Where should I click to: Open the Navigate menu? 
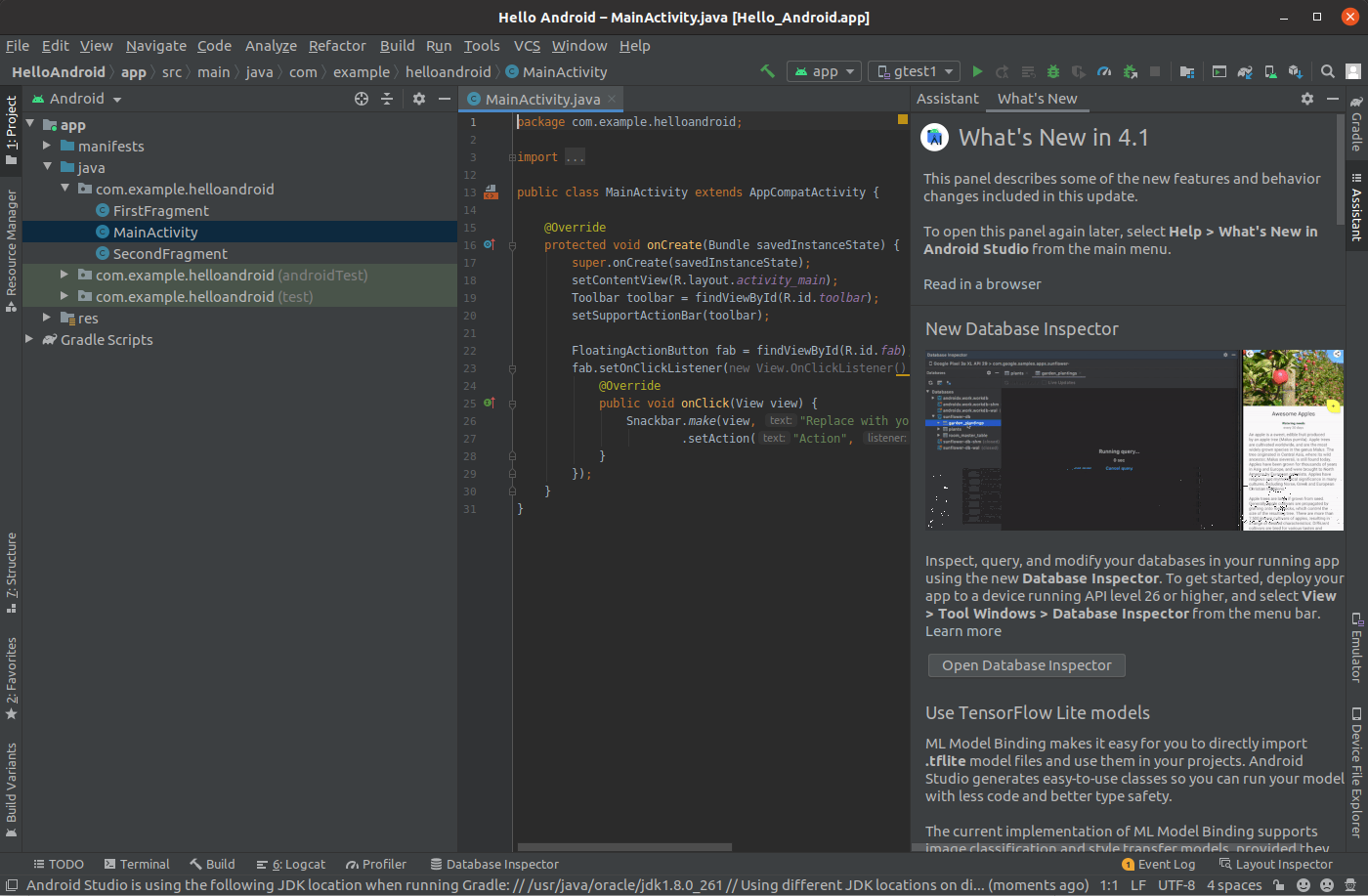click(x=156, y=46)
